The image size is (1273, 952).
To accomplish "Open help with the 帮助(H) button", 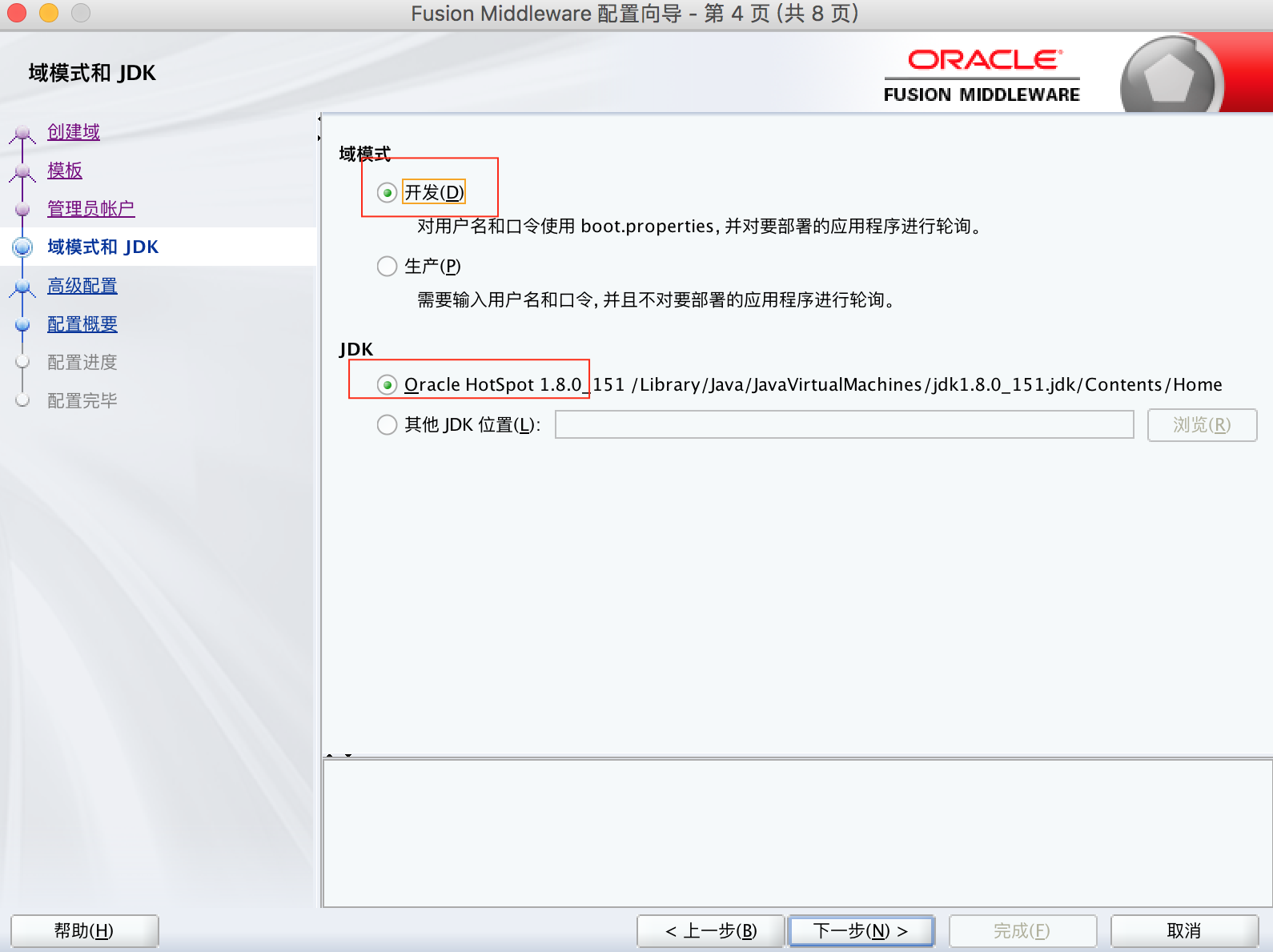I will [84, 931].
